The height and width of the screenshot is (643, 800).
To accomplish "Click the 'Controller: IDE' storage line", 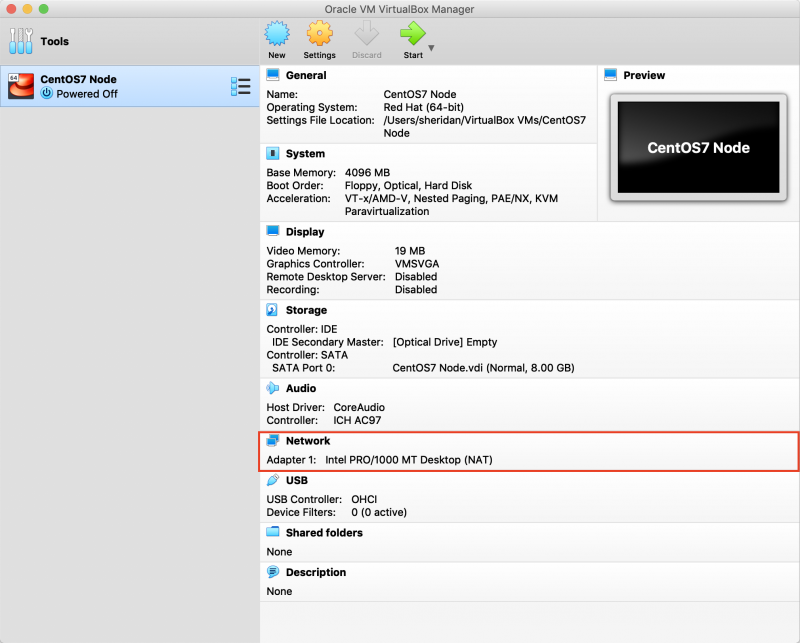I will 302,329.
